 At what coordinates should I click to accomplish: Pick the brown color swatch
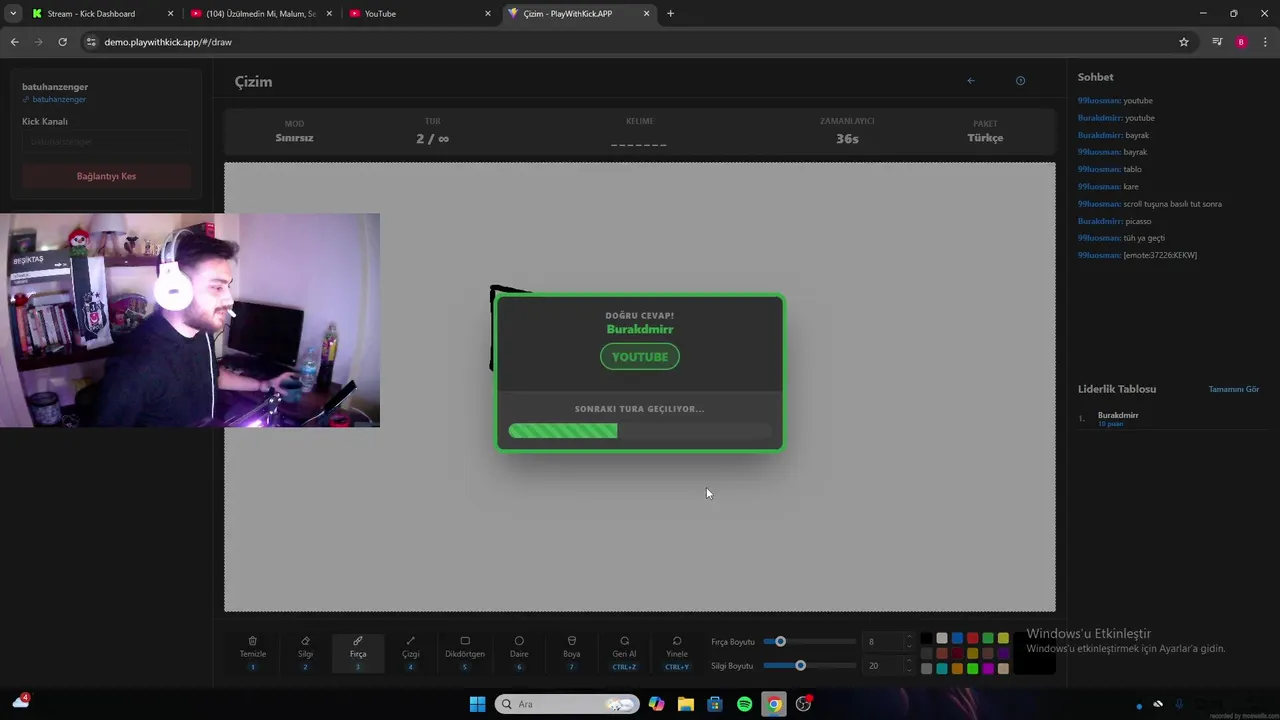988,653
